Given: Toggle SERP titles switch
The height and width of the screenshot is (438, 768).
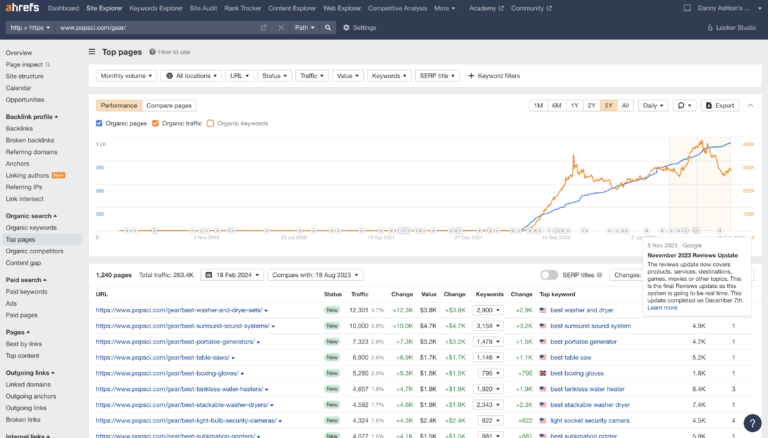Looking at the screenshot, I should pos(549,275).
